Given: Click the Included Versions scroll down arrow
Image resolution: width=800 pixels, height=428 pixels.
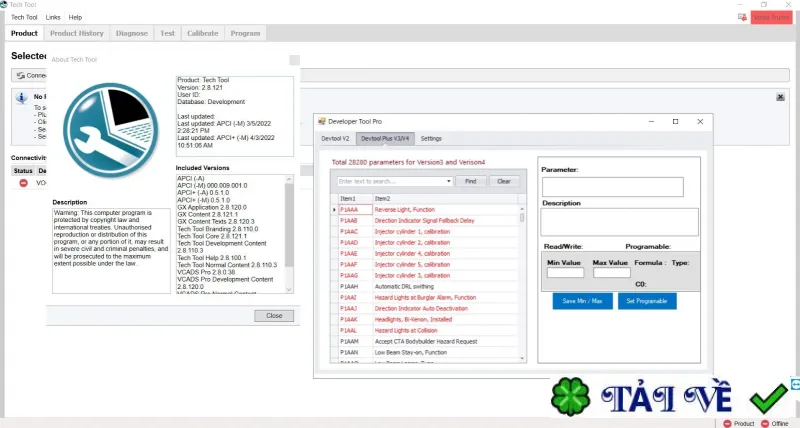Looking at the screenshot, I should pyautogui.click(x=289, y=289).
